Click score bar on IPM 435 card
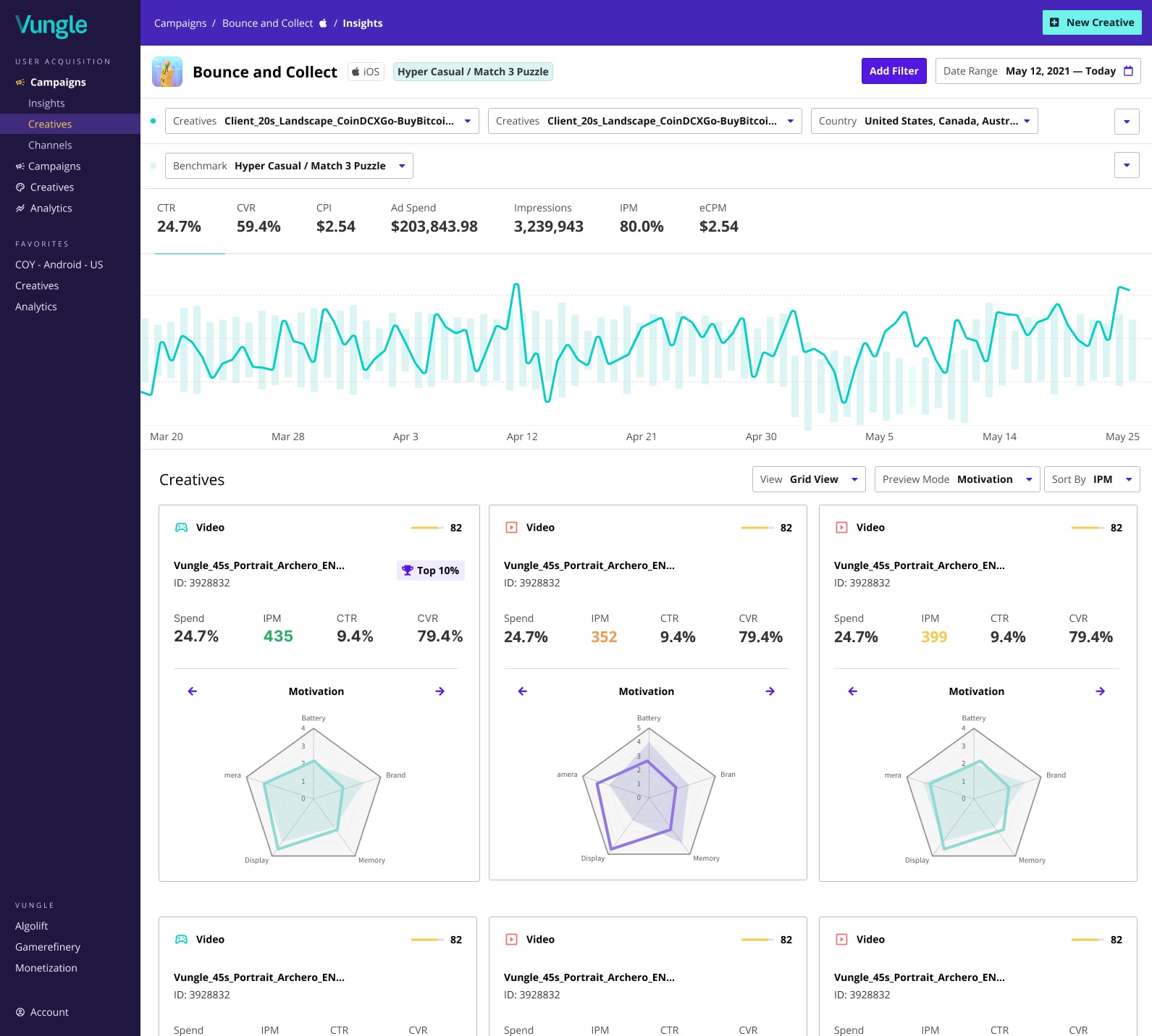 (x=427, y=528)
